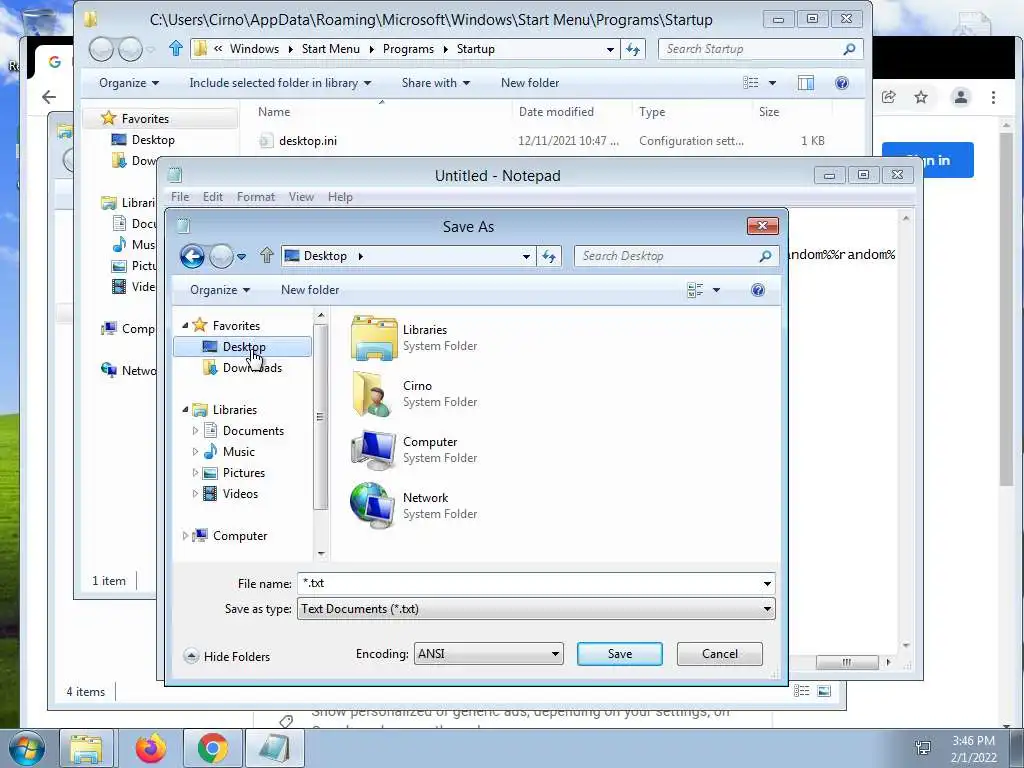Open Notepad Help menu
Screen dimensions: 1024x768
(340, 197)
